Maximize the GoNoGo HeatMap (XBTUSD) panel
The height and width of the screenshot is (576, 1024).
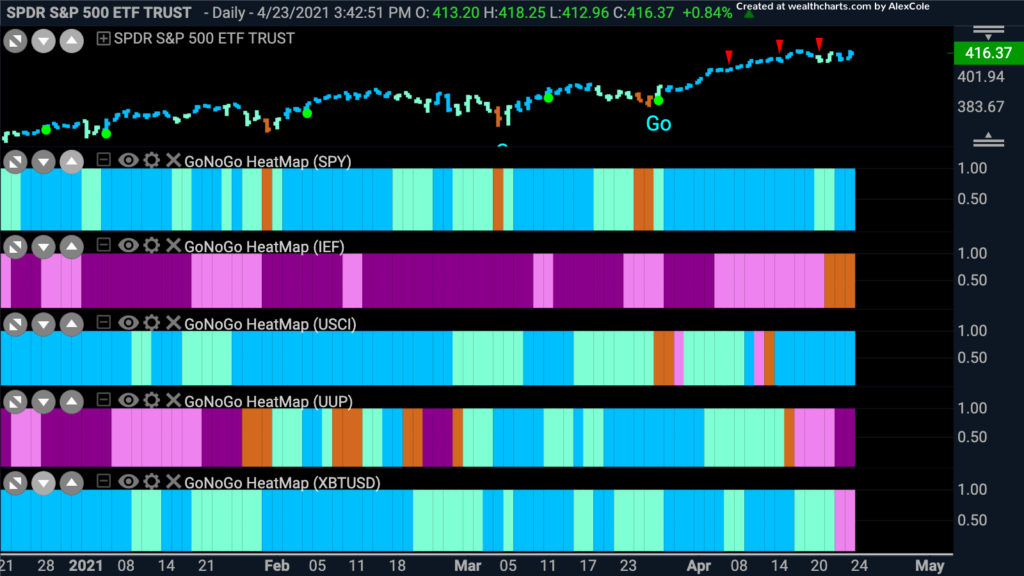[15, 483]
